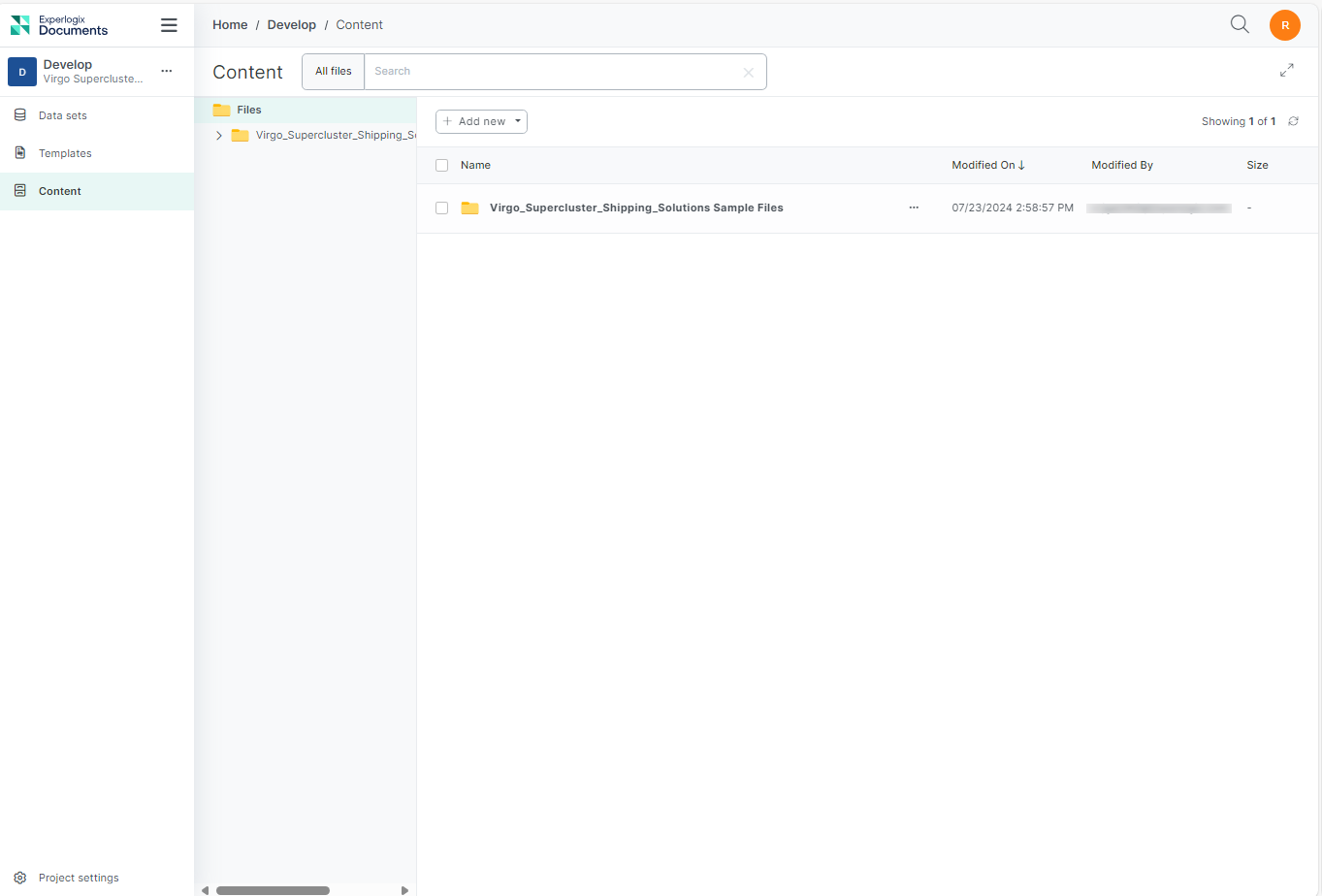Screen dimensions: 1322x896
Task: Click the 07/23/2024 2:58:57 PM date
Action: coord(1013,208)
